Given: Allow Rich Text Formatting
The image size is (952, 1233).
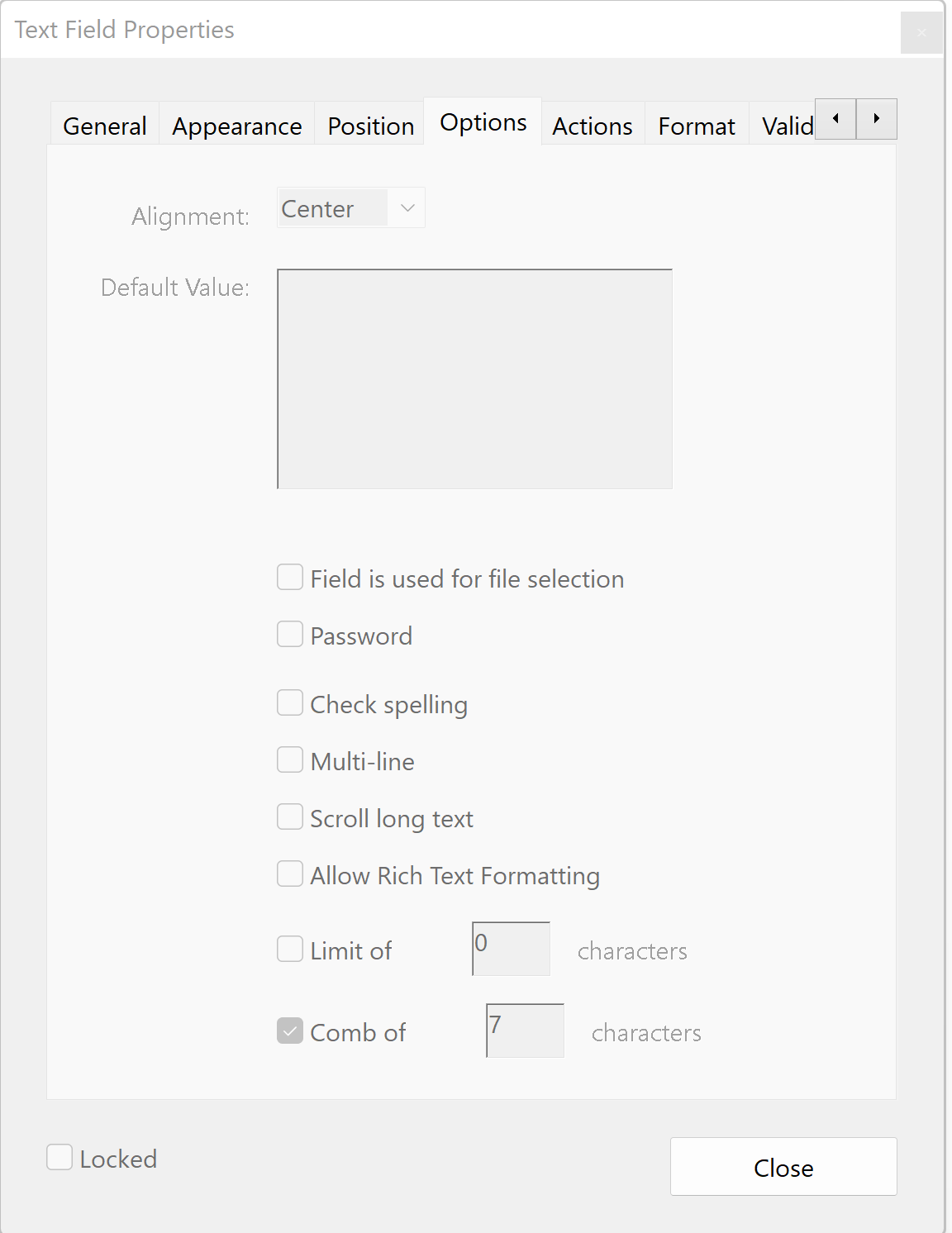Looking at the screenshot, I should [290, 874].
